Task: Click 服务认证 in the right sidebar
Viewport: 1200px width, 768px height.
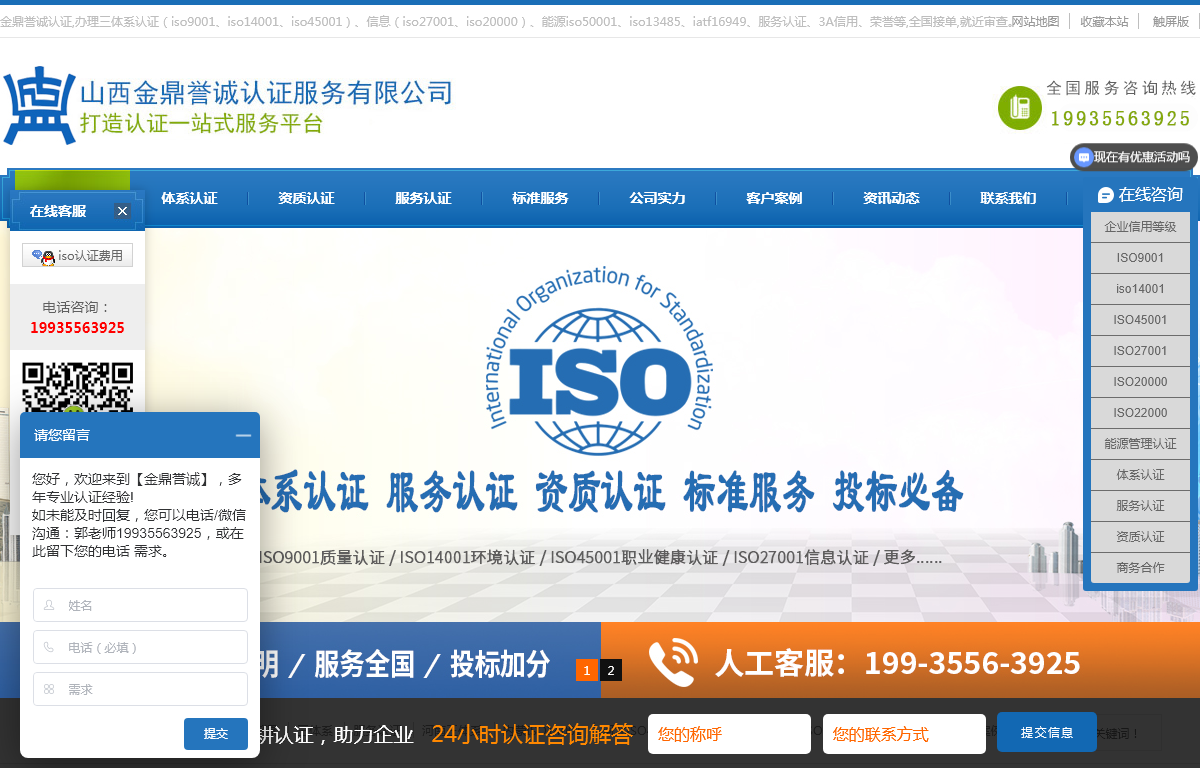Action: pyautogui.click(x=1140, y=506)
